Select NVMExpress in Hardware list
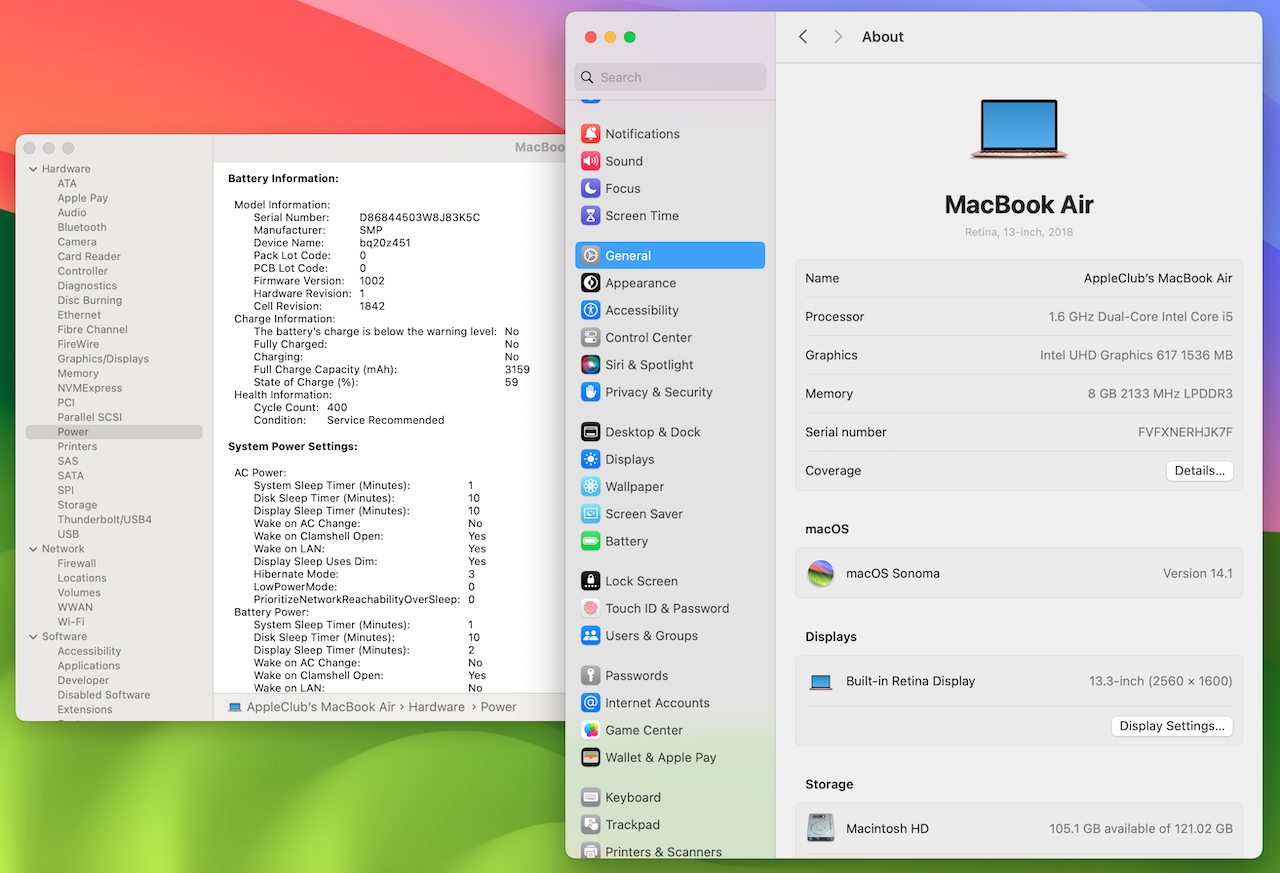 tap(90, 388)
